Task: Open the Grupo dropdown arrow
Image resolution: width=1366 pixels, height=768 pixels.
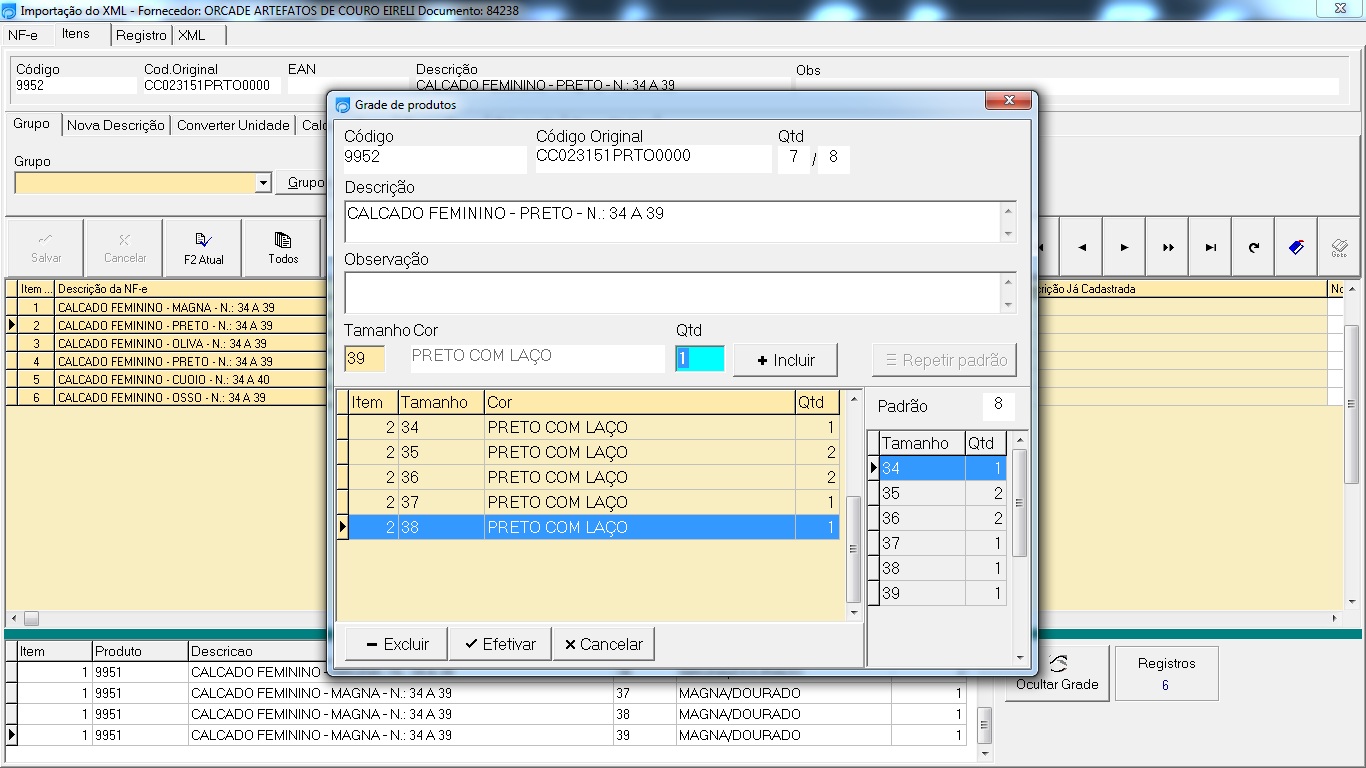Action: (263, 183)
